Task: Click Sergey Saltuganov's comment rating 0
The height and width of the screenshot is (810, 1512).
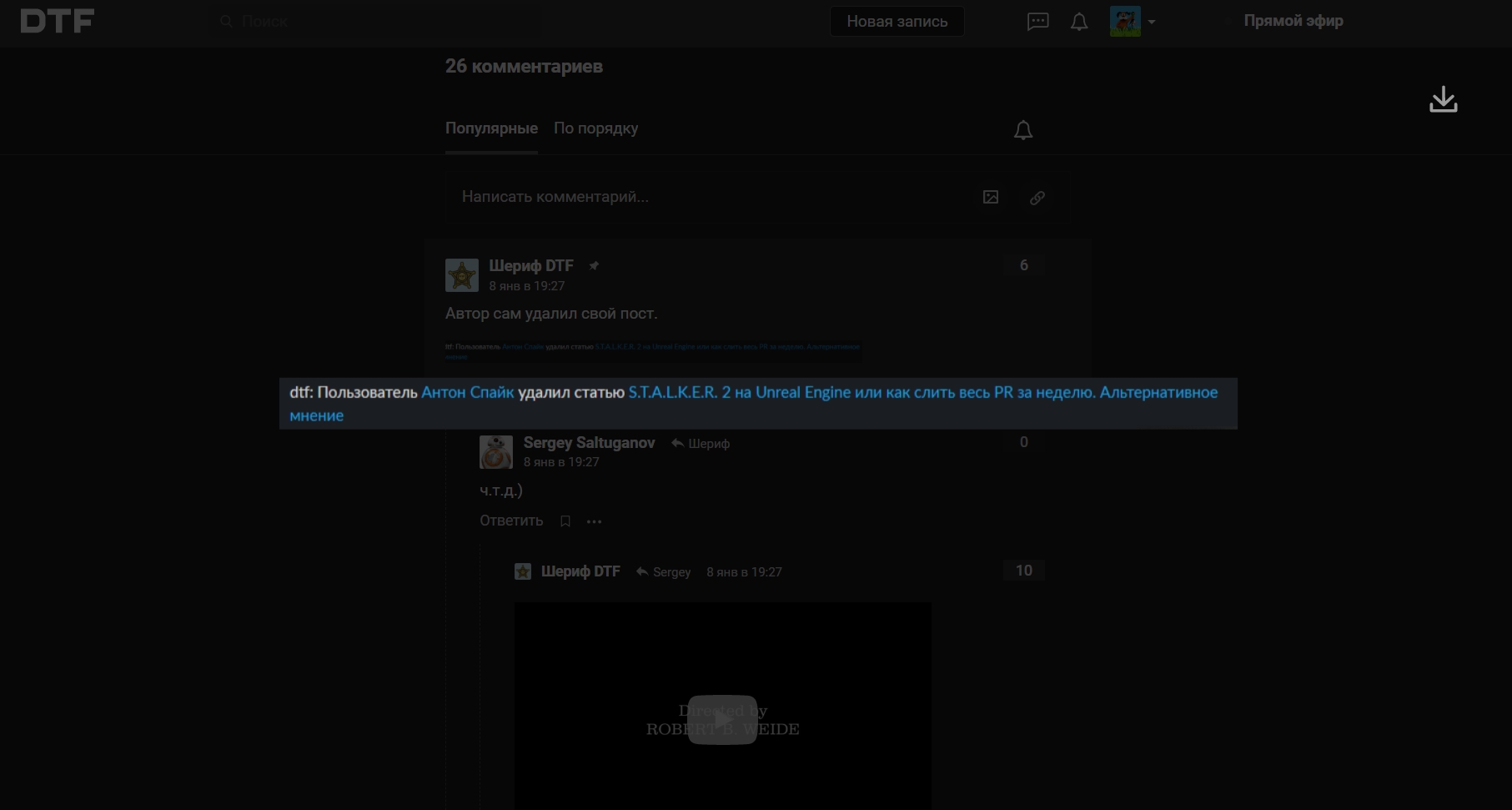Action: point(1024,442)
